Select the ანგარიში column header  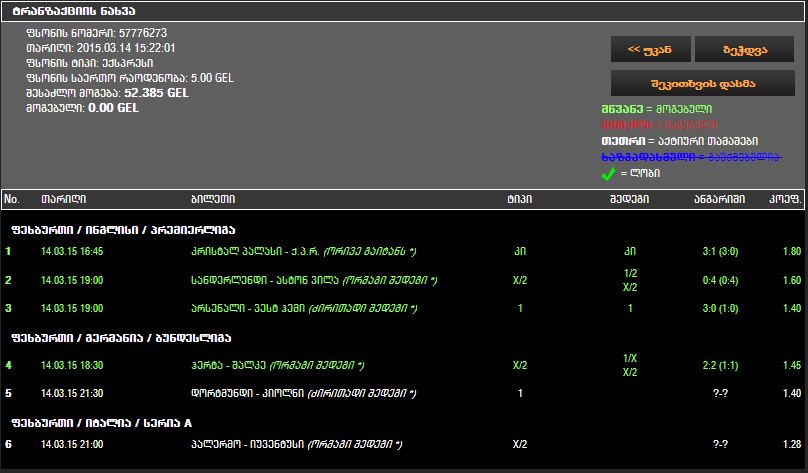[719, 199]
